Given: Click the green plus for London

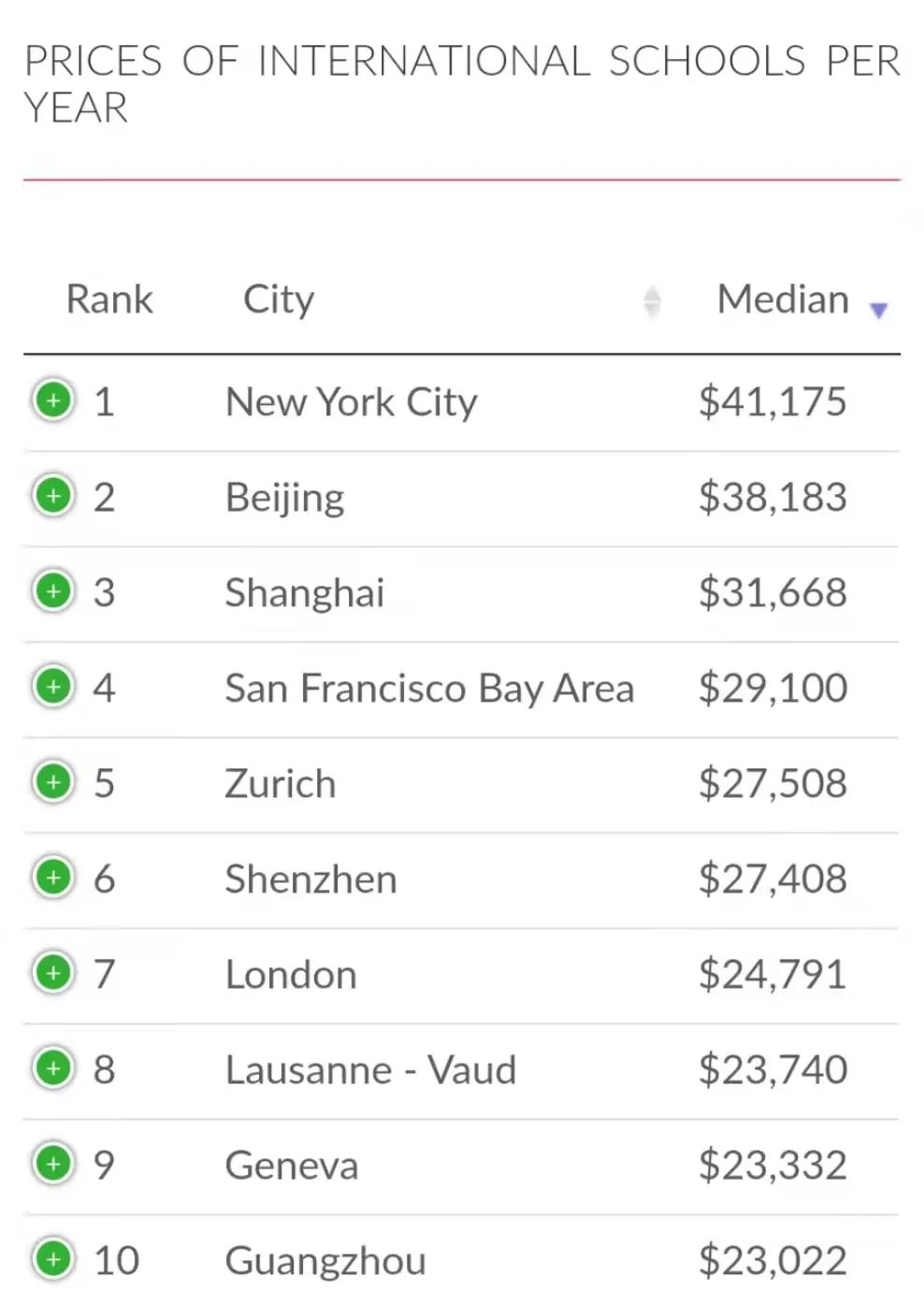Looking at the screenshot, I should 53,973.
